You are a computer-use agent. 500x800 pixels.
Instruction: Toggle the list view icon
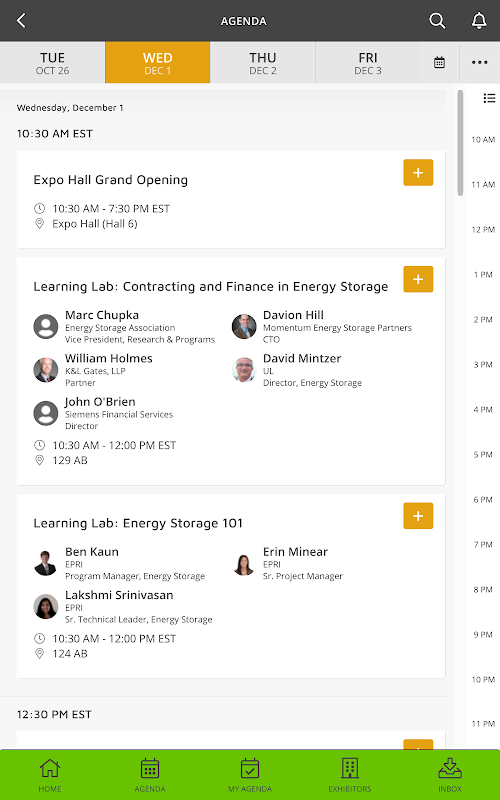coord(489,98)
